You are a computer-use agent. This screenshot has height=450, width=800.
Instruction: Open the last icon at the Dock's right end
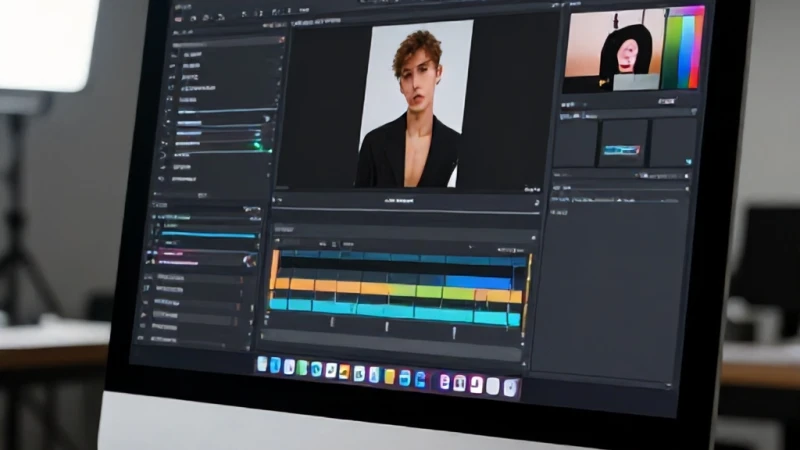[x=510, y=388]
